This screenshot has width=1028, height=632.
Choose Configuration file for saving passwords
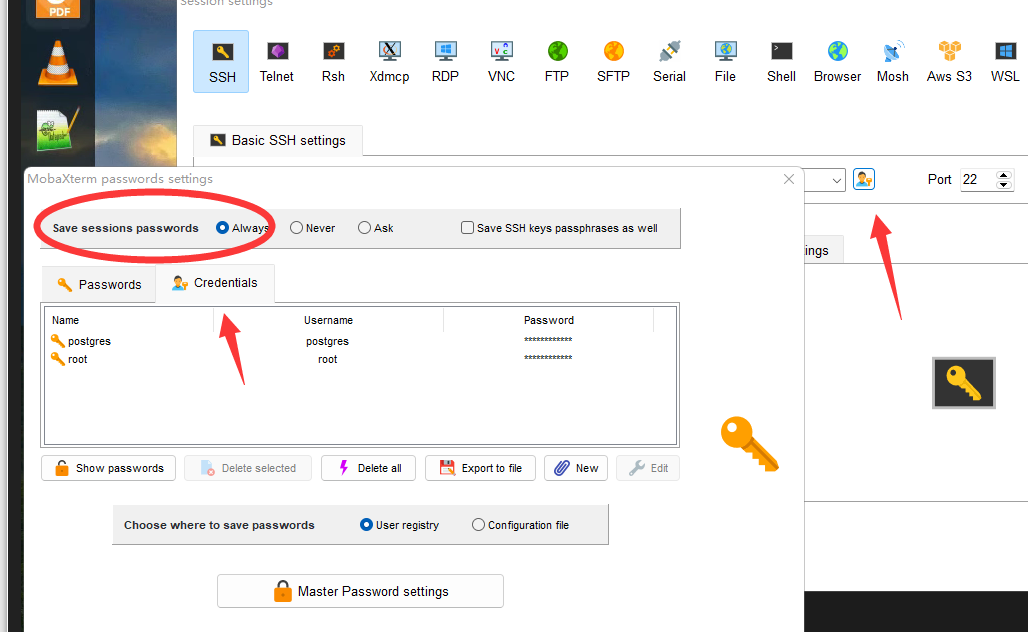tap(479, 525)
